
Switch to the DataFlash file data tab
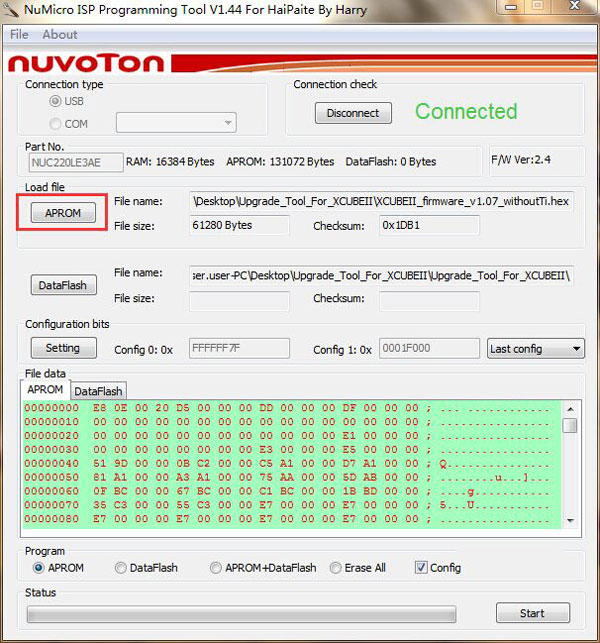98,391
